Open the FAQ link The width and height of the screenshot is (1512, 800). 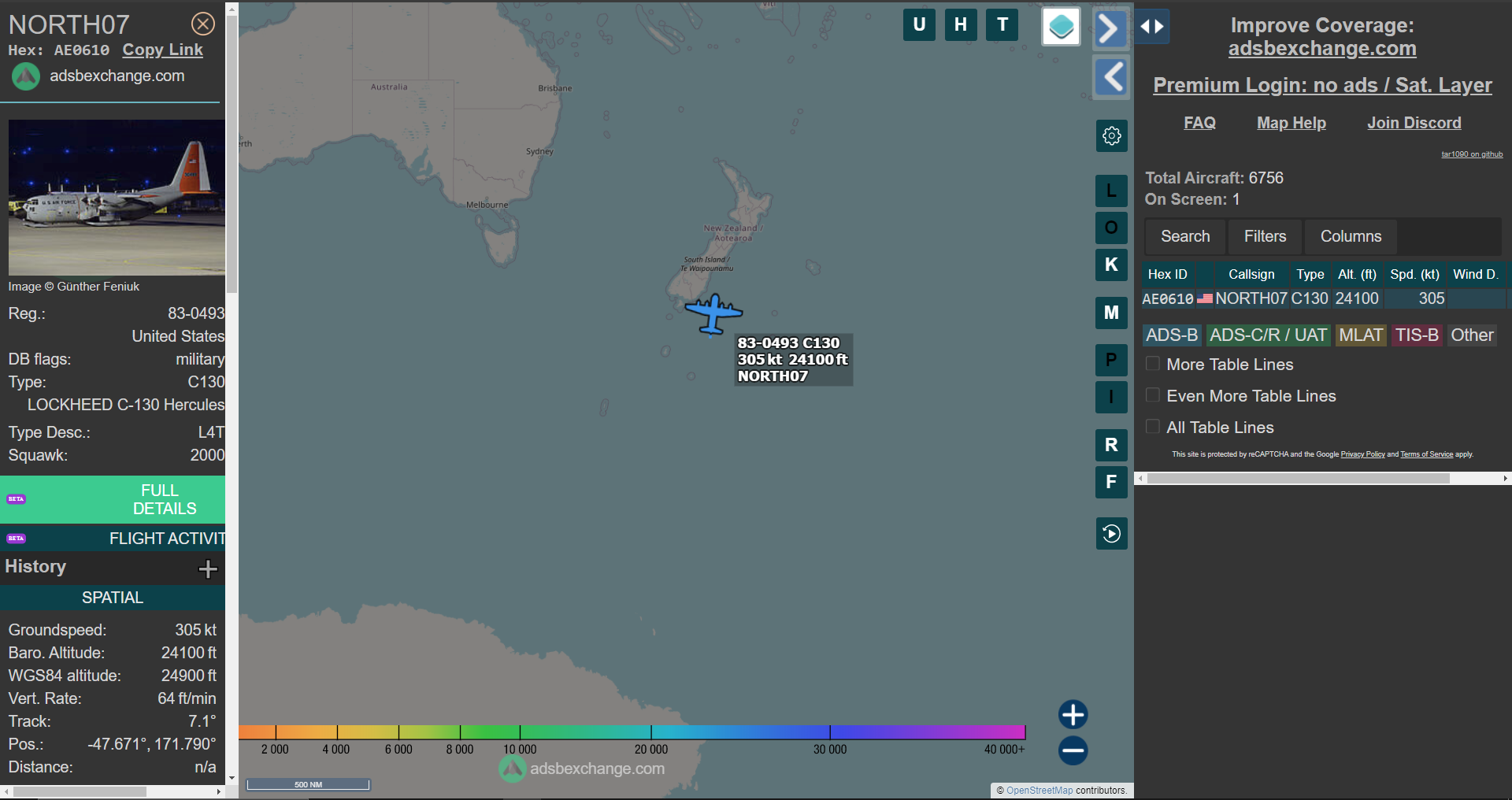point(1199,123)
